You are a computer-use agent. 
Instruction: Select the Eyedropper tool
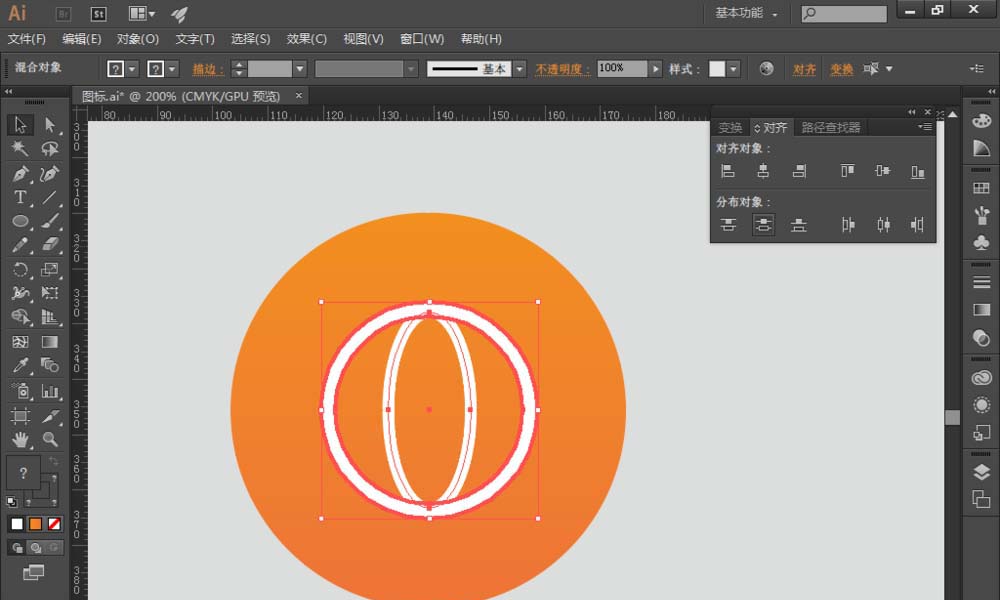(20, 366)
